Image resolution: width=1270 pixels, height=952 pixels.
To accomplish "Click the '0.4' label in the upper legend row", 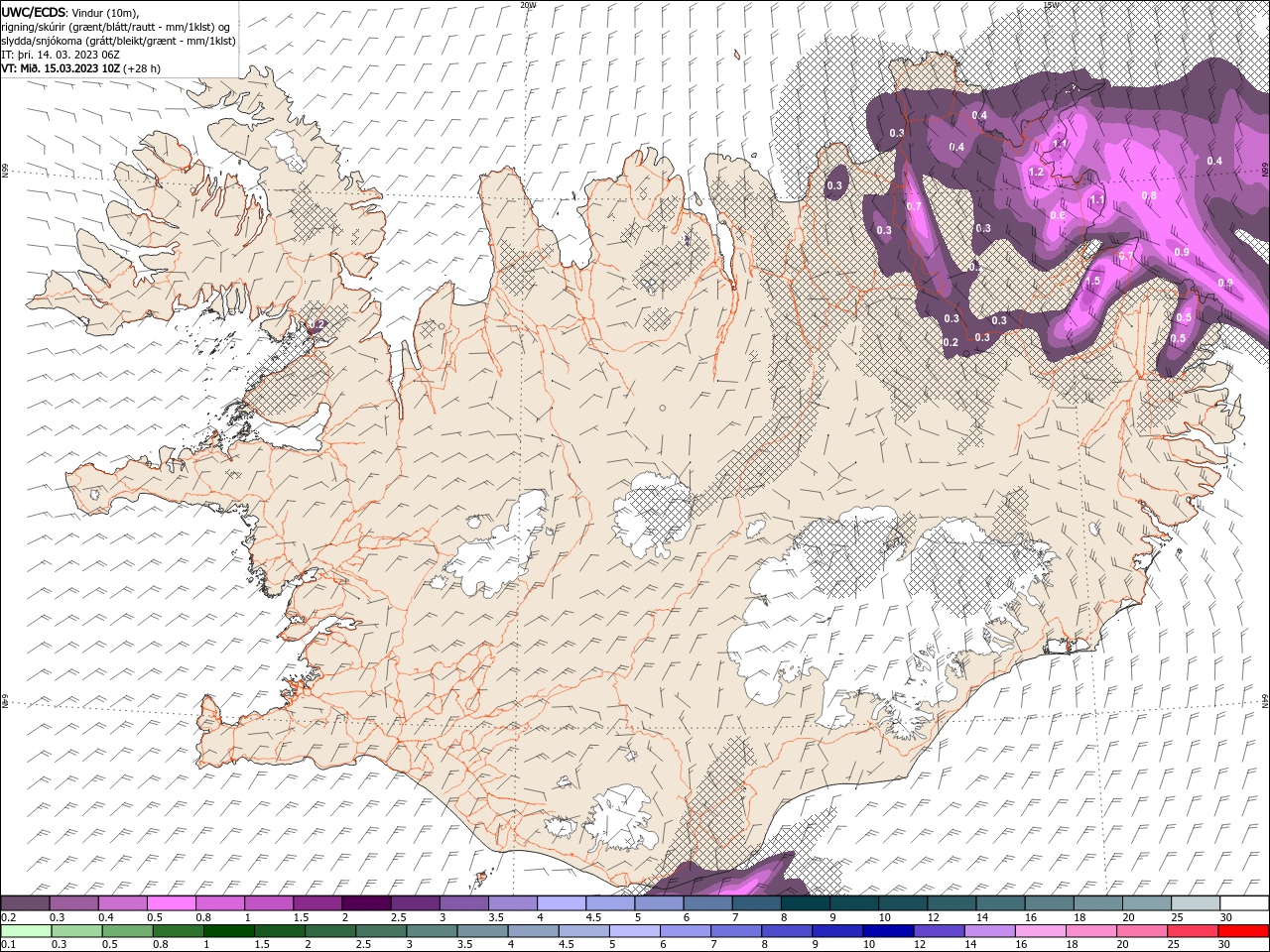I will pos(105,917).
